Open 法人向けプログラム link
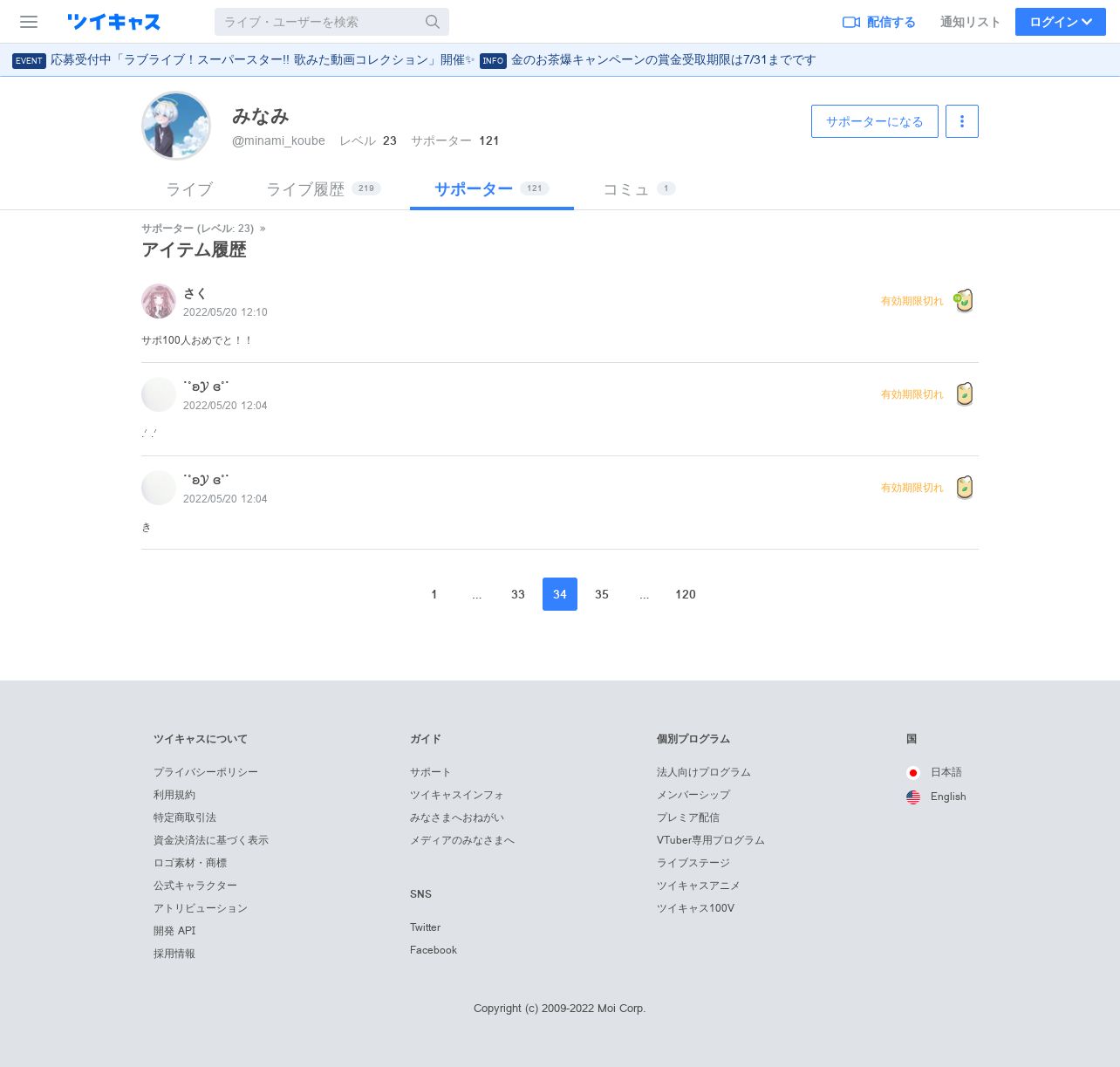Screen dimensions: 1120x1067 point(704,772)
